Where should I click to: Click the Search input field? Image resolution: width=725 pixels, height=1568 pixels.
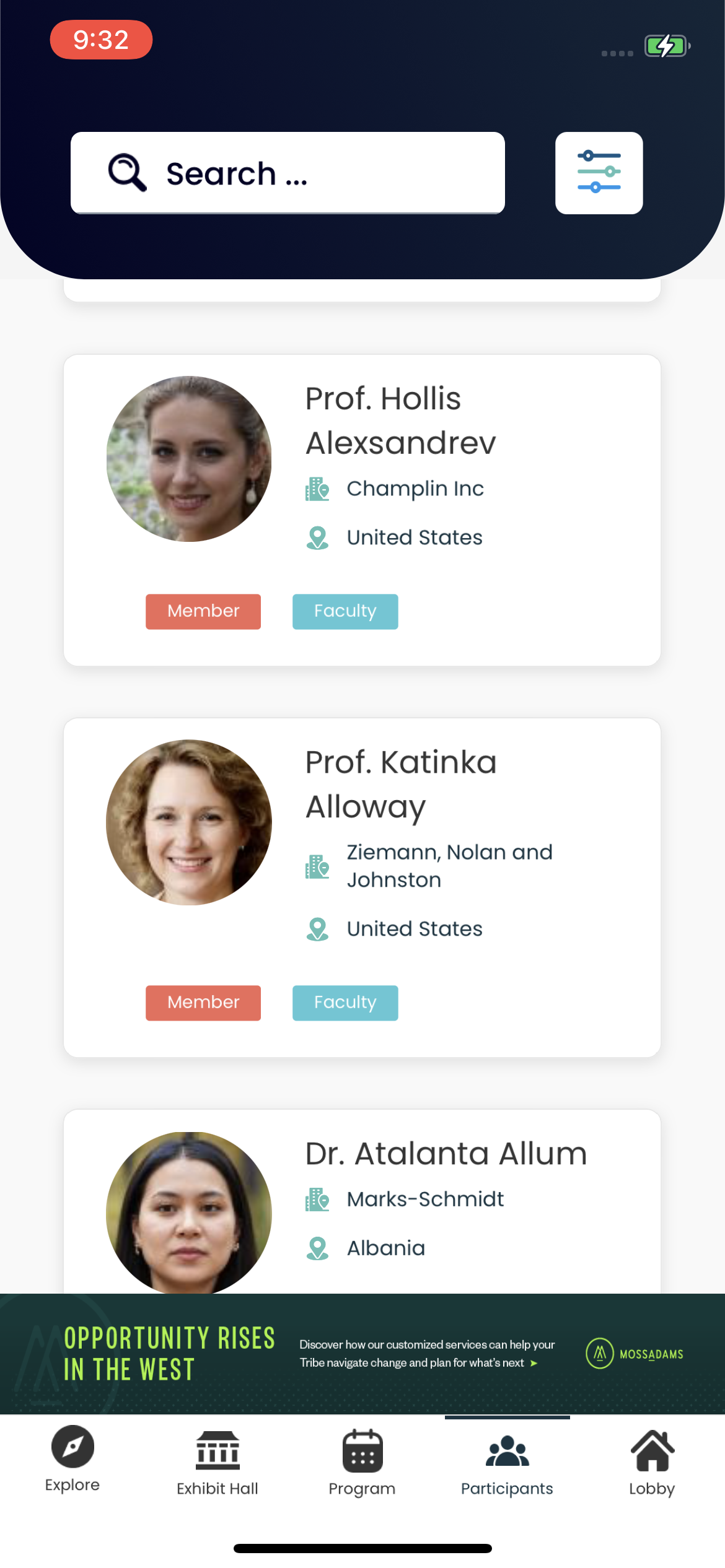[x=288, y=173]
